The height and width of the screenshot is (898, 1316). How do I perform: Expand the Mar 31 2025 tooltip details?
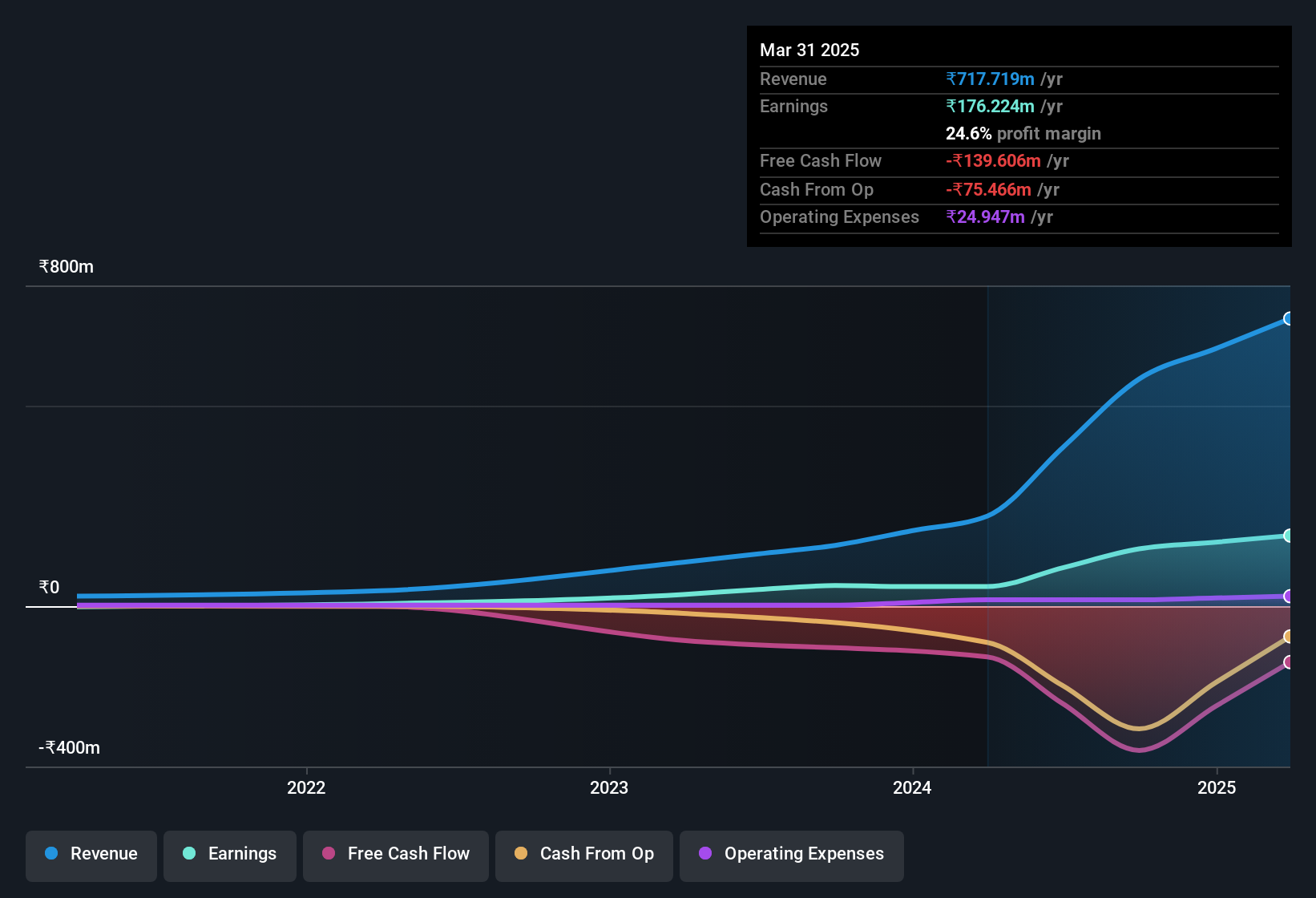pos(809,50)
